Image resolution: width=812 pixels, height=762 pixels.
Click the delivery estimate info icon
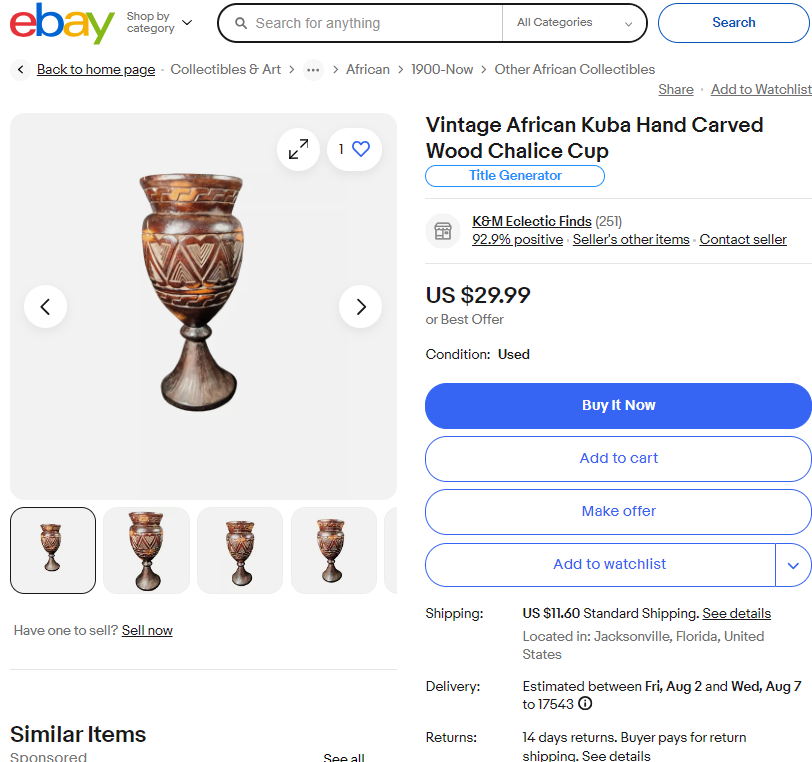[585, 704]
